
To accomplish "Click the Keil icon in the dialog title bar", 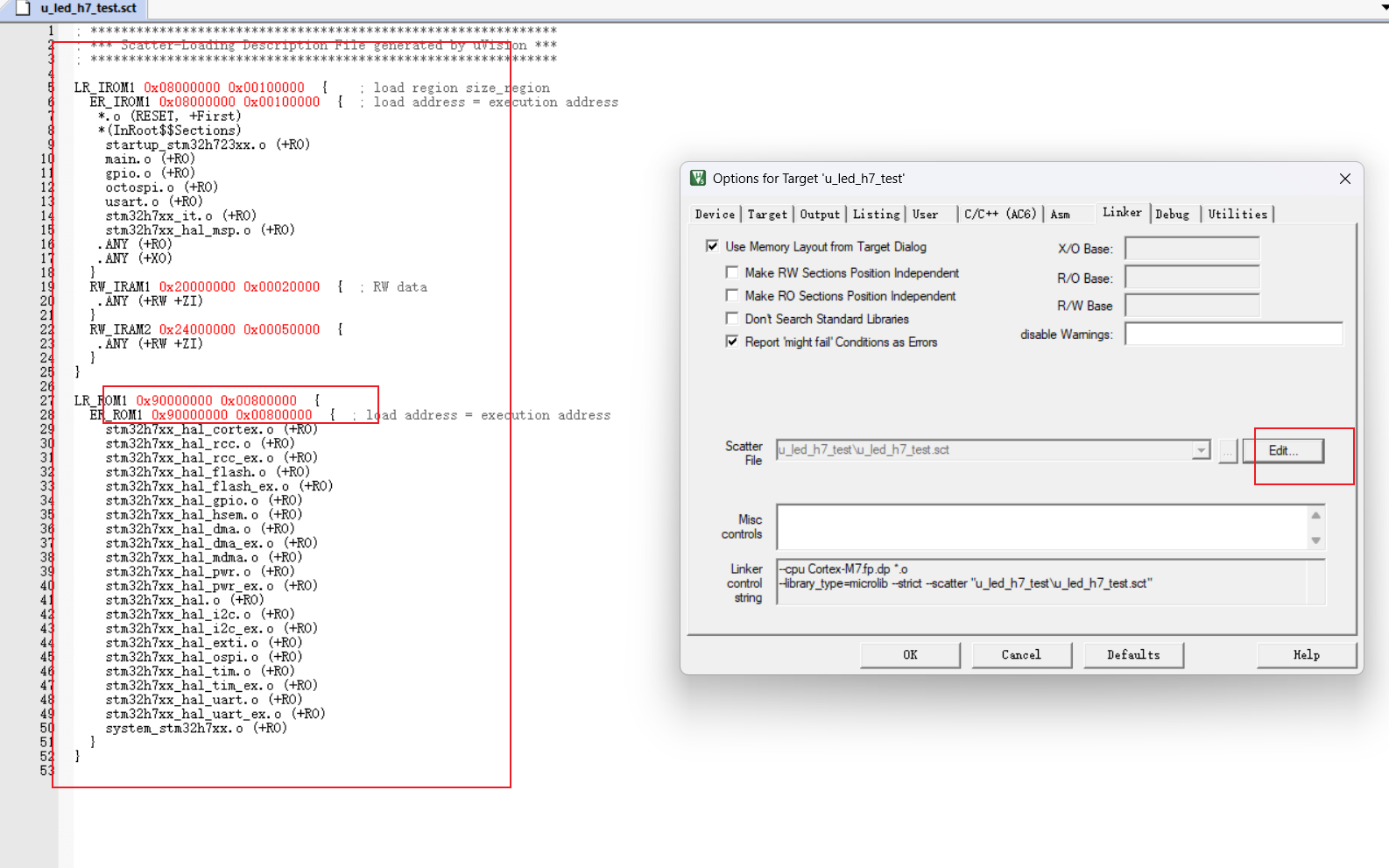I will click(698, 178).
